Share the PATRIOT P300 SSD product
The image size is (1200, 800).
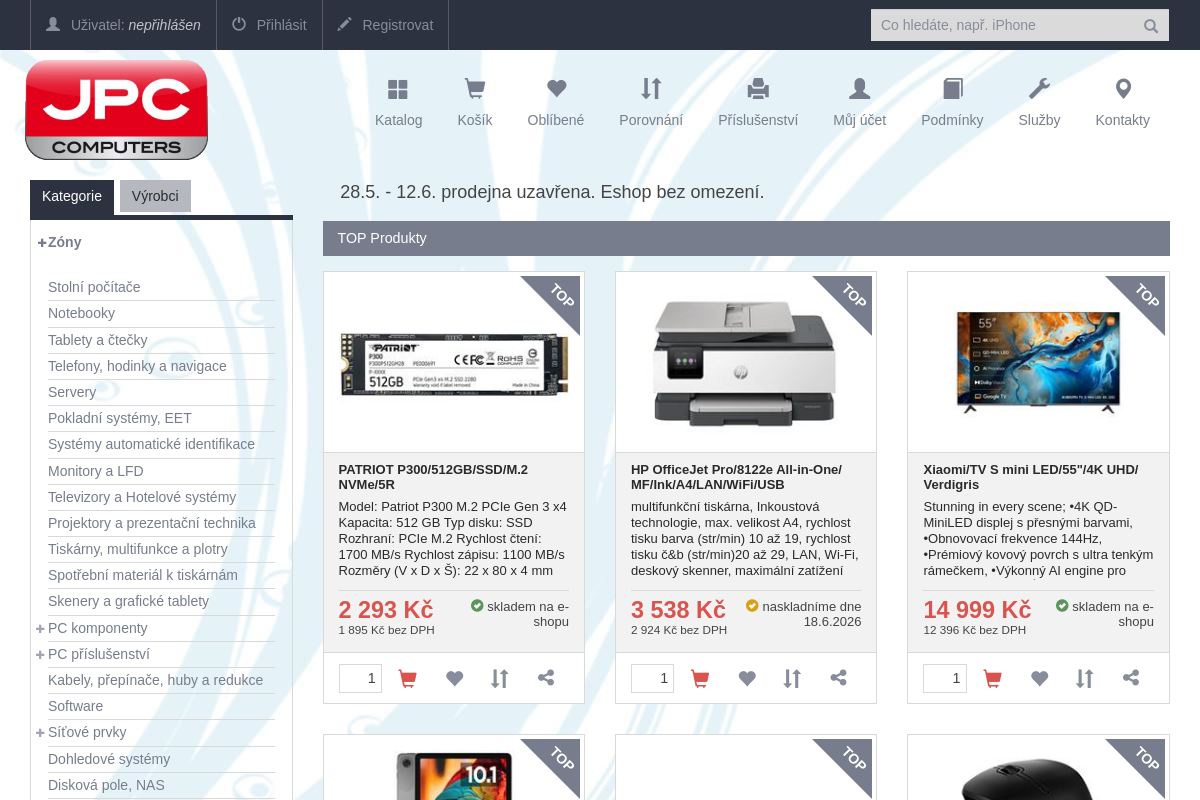546,678
